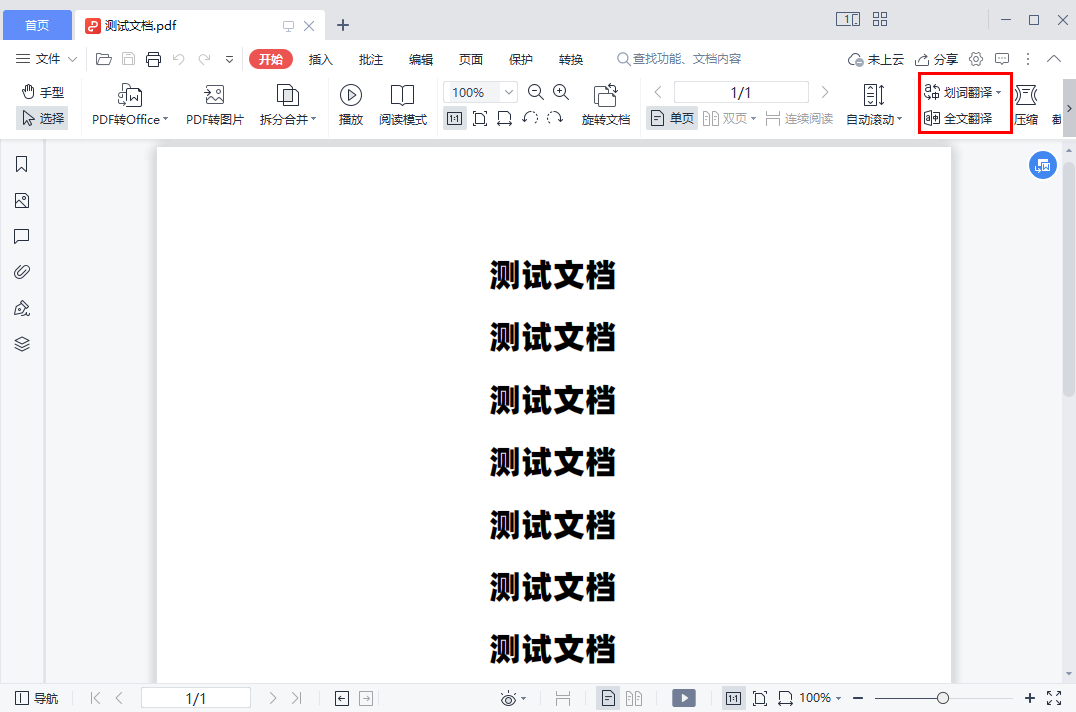Open bookmark panel in left sidebar

[x=22, y=165]
